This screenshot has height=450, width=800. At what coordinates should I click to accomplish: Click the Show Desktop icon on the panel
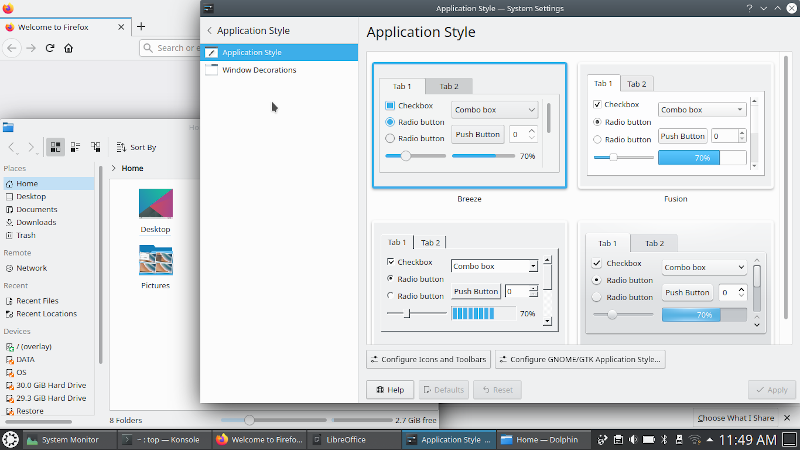(790, 439)
